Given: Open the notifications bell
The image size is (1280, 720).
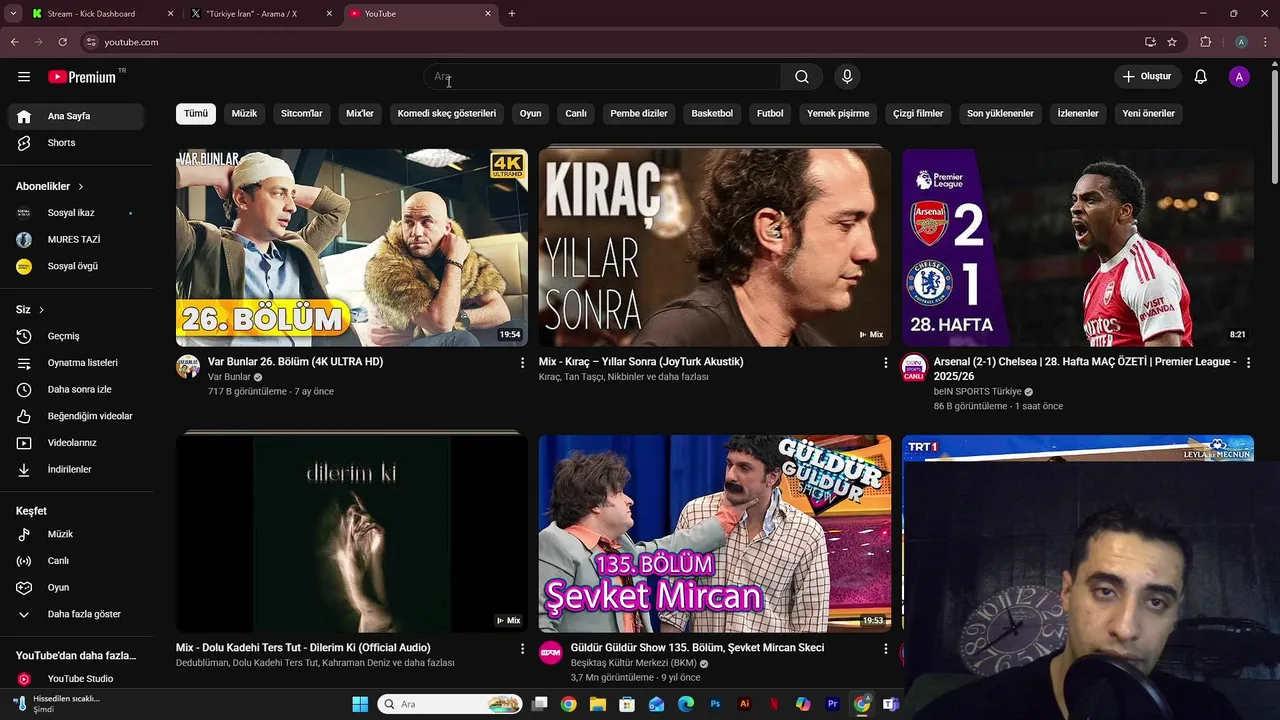Looking at the screenshot, I should pyautogui.click(x=1201, y=77).
